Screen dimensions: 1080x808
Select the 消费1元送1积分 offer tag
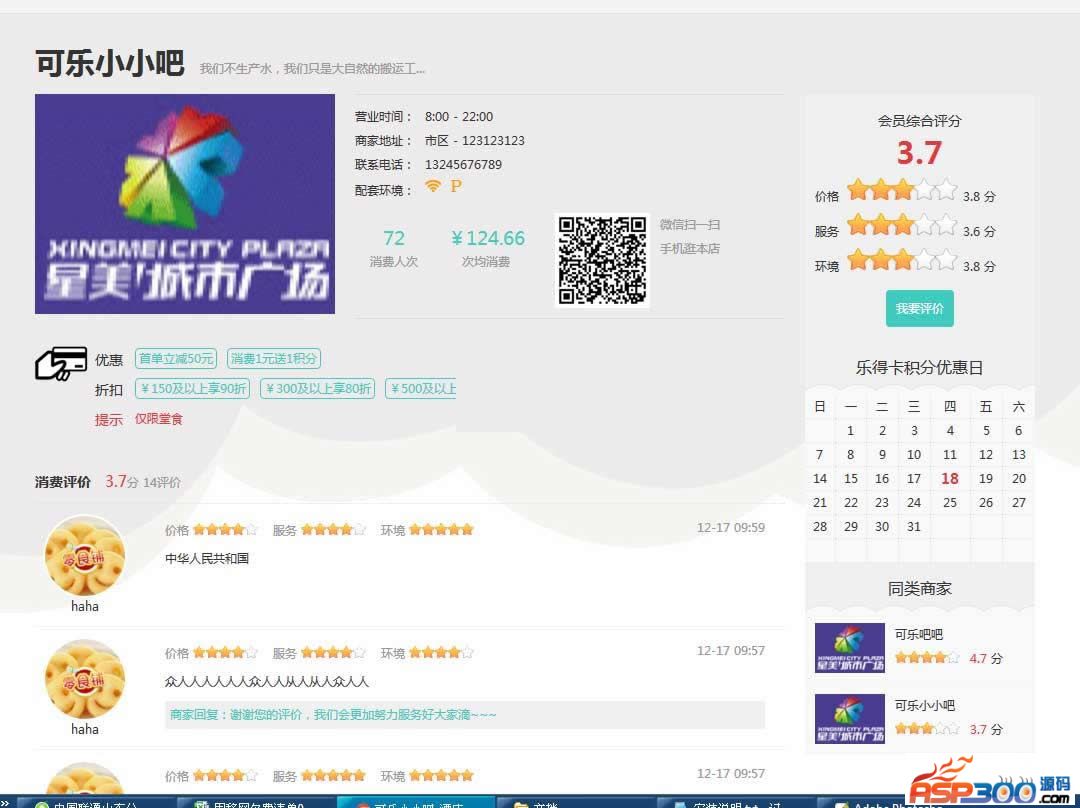coord(274,359)
